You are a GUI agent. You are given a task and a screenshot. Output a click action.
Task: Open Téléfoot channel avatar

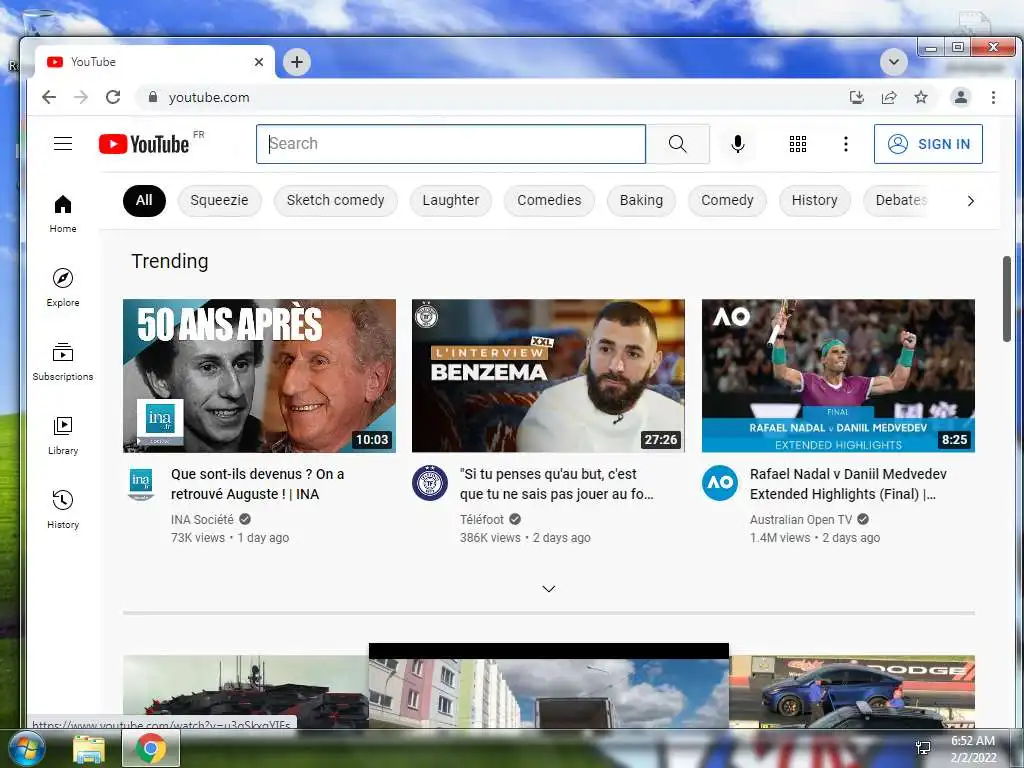click(430, 483)
